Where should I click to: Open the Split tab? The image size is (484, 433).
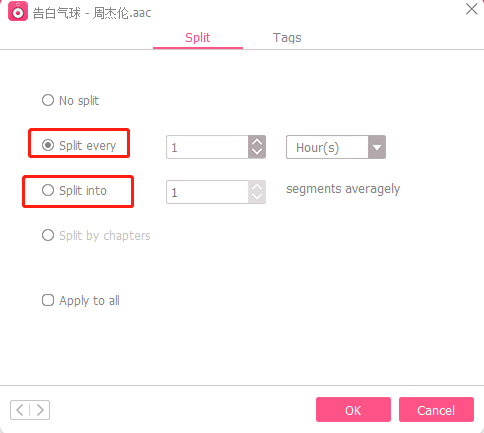[198, 38]
